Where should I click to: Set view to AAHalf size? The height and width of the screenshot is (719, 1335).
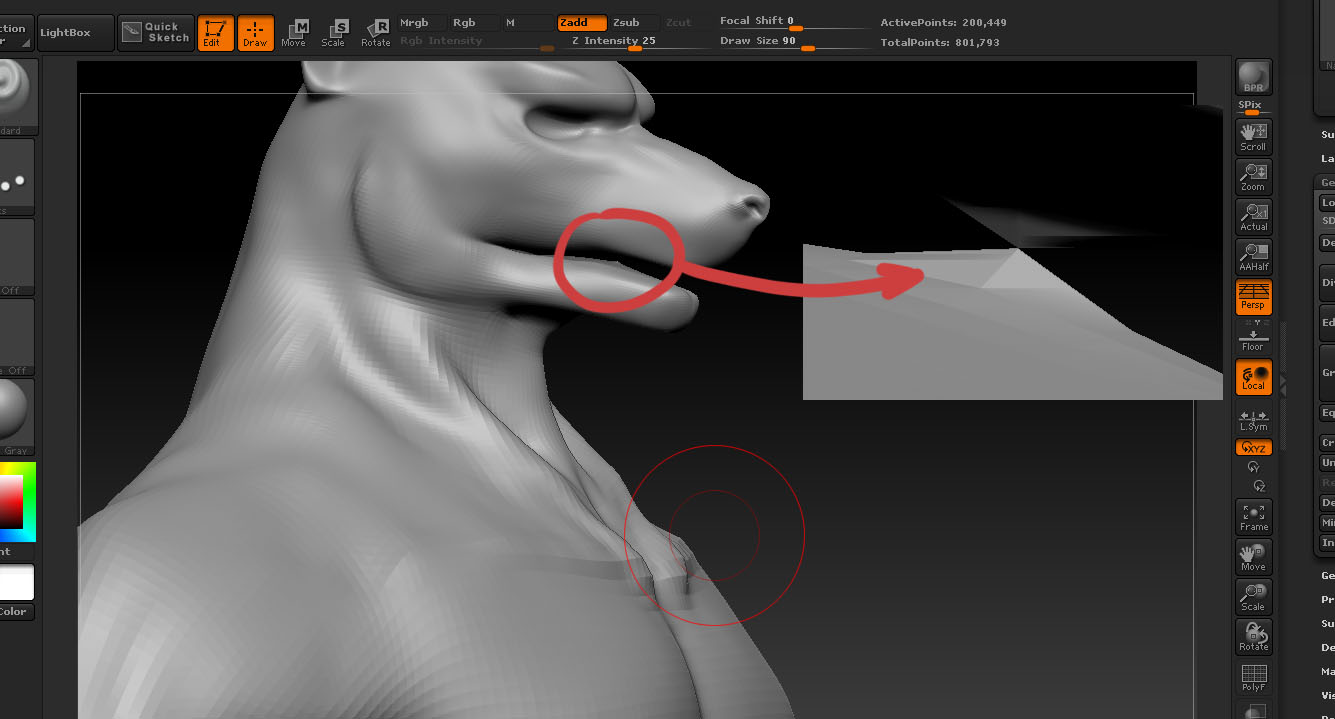pos(1253,256)
